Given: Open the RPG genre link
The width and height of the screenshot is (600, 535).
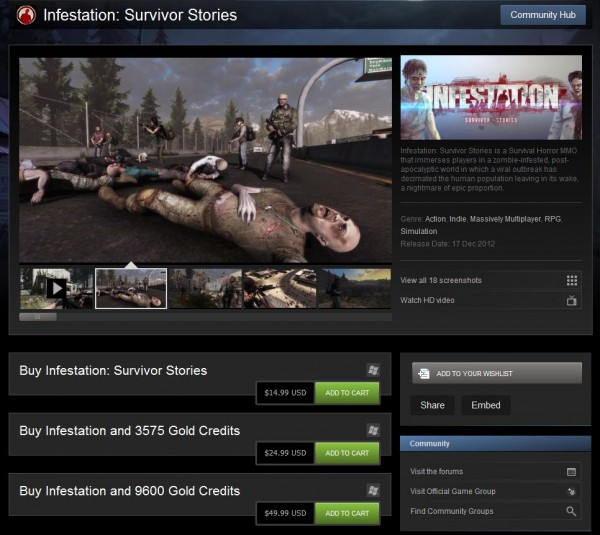Looking at the screenshot, I should pyautogui.click(x=553, y=219).
